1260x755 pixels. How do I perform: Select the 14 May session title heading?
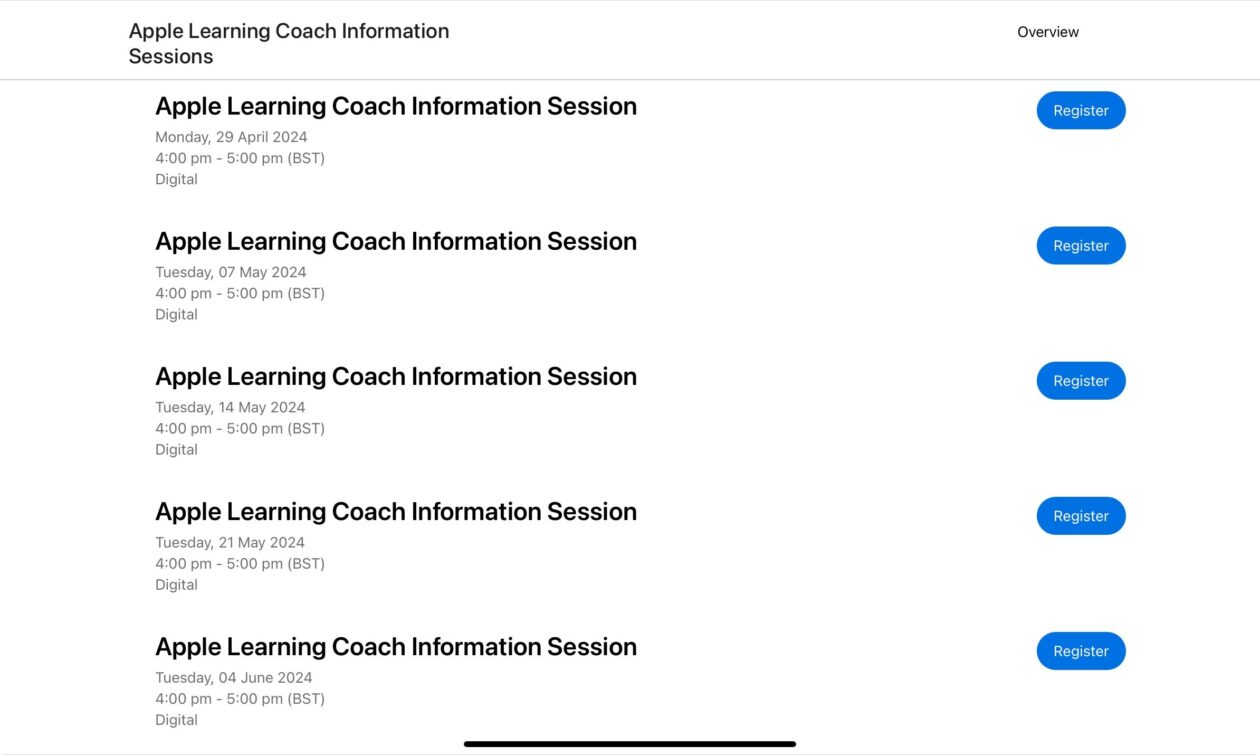[x=396, y=376]
